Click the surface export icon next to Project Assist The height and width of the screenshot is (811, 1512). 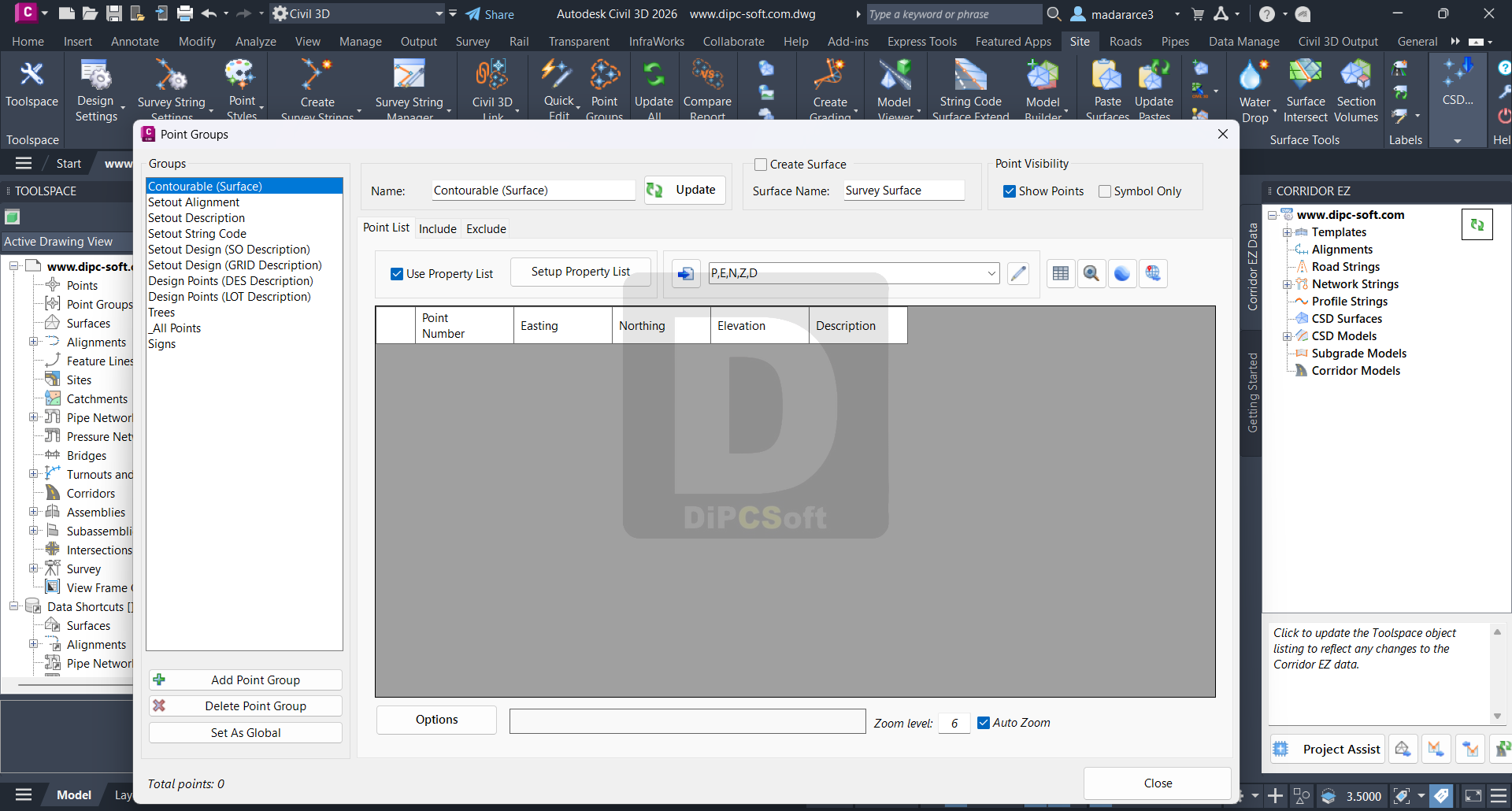point(1403,749)
